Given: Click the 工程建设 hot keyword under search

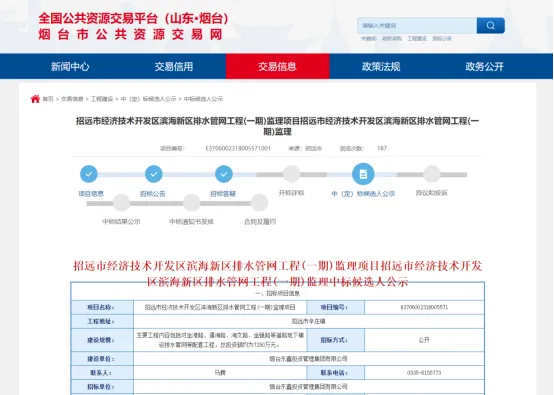Looking at the screenshot, I should (417, 39).
